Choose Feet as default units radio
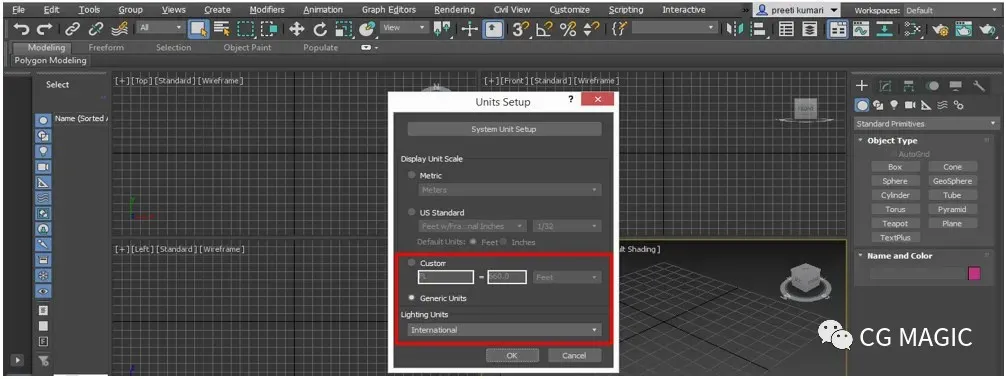The image size is (1006, 379). pyautogui.click(x=473, y=242)
